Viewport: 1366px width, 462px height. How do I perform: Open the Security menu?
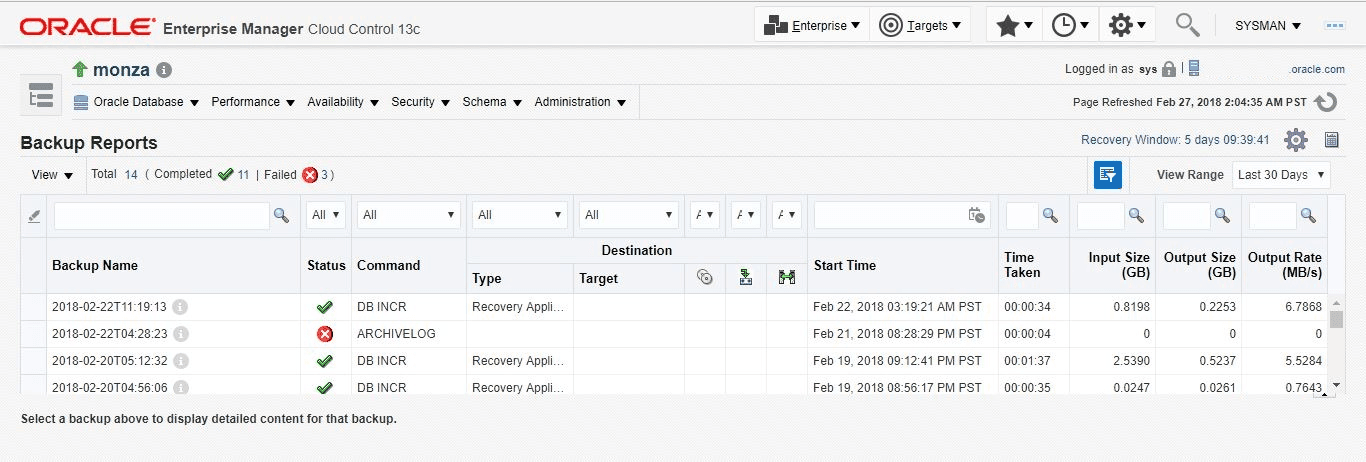pos(421,102)
